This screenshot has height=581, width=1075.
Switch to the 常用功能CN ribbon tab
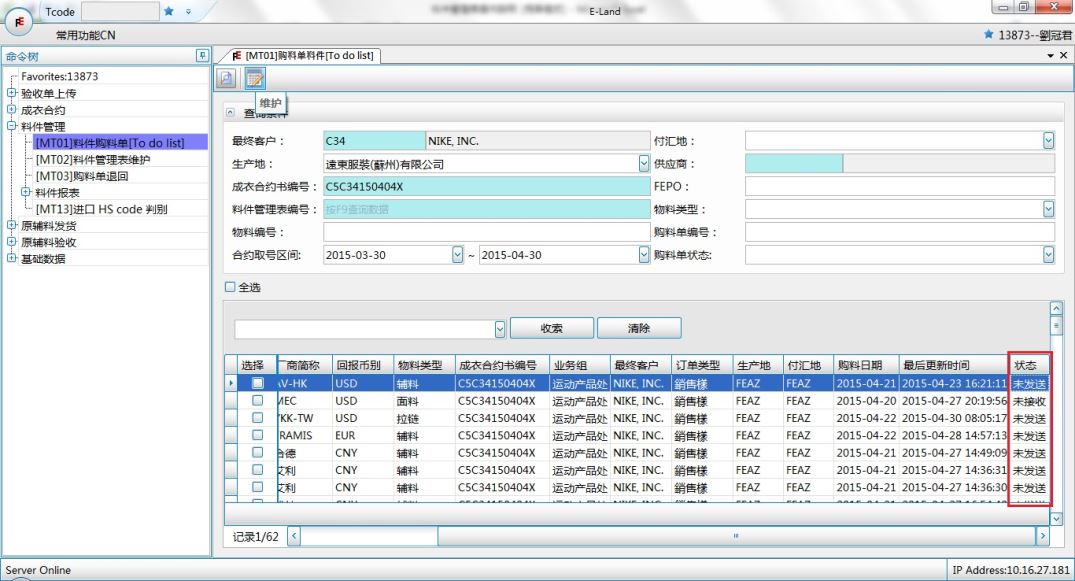(85, 36)
